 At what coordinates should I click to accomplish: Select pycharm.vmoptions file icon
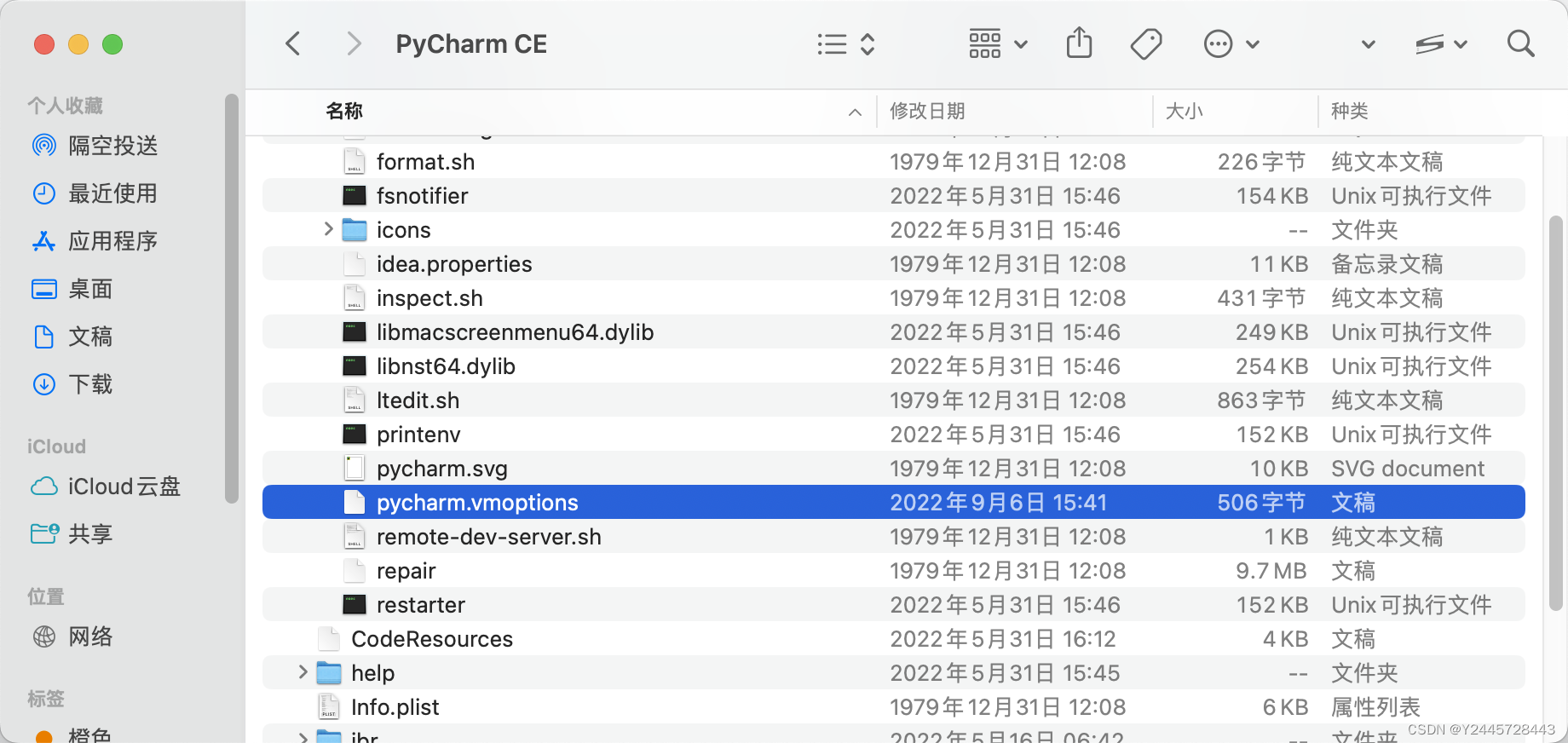pos(355,502)
